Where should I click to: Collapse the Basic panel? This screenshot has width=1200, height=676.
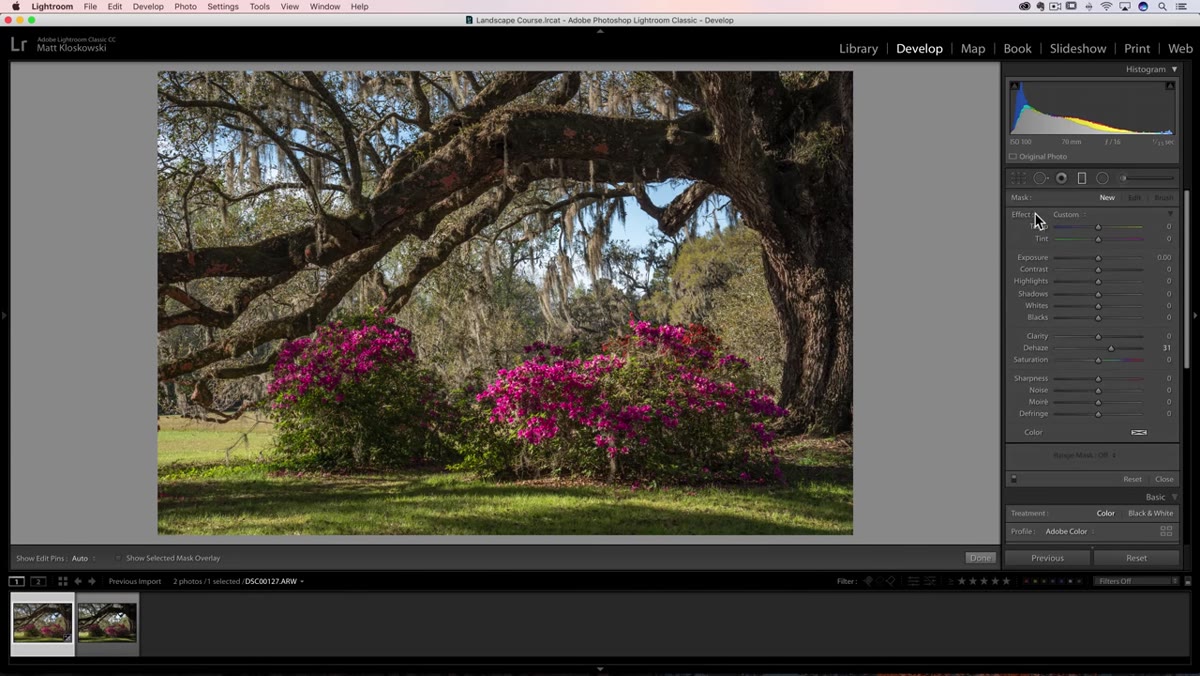1174,497
